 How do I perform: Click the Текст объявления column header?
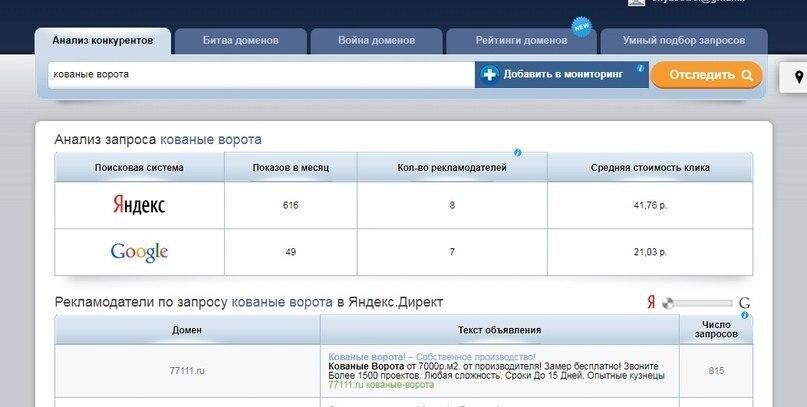click(499, 330)
